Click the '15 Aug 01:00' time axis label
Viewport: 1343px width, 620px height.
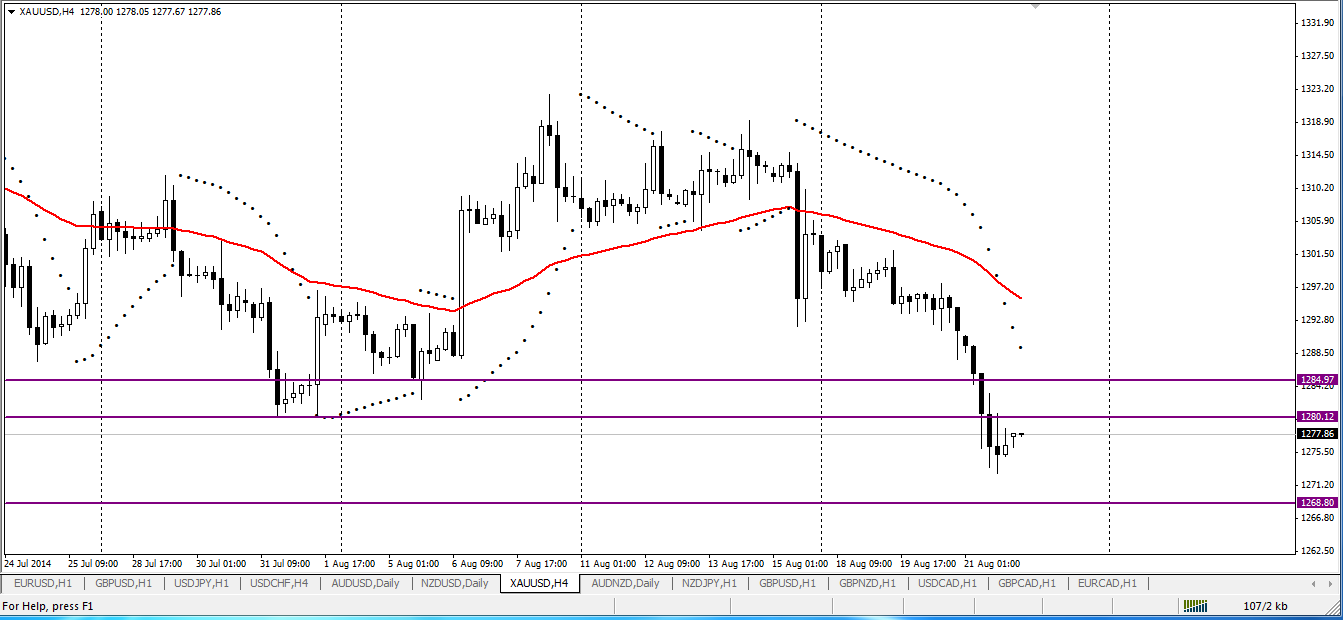(x=799, y=563)
